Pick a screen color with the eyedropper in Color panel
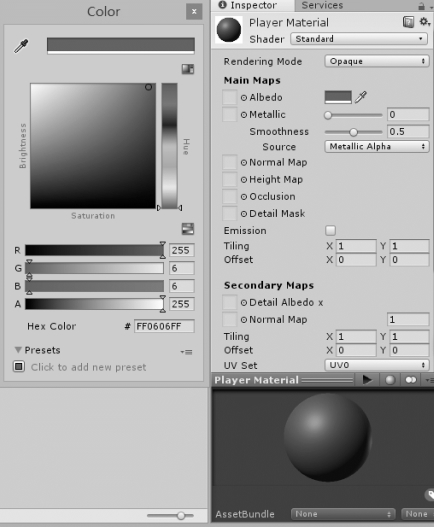The image size is (434, 527). point(21,46)
